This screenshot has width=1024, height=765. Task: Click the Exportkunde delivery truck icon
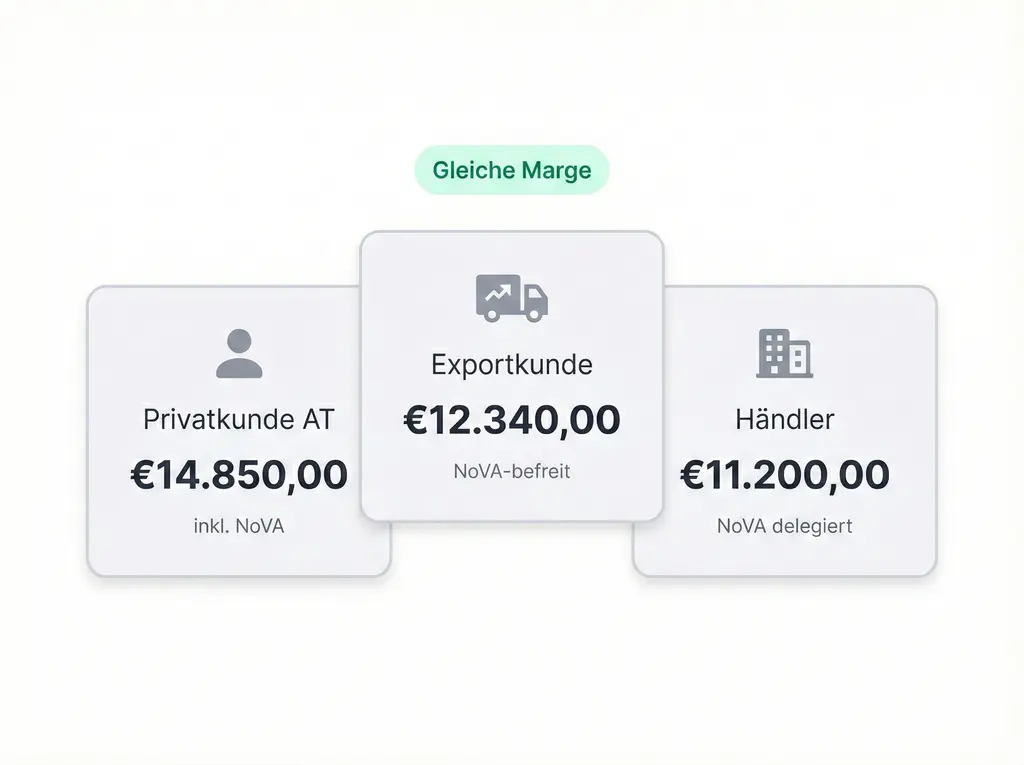click(x=511, y=298)
